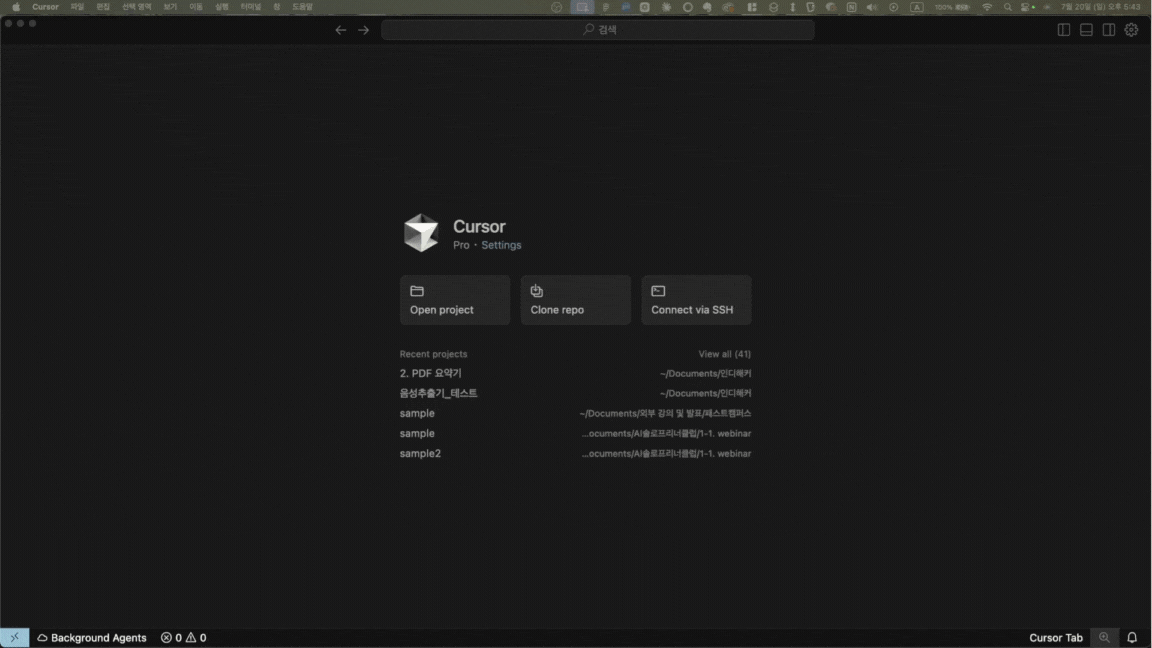Image resolution: width=1152 pixels, height=648 pixels.
Task: Click the Open project button
Action: click(x=455, y=300)
